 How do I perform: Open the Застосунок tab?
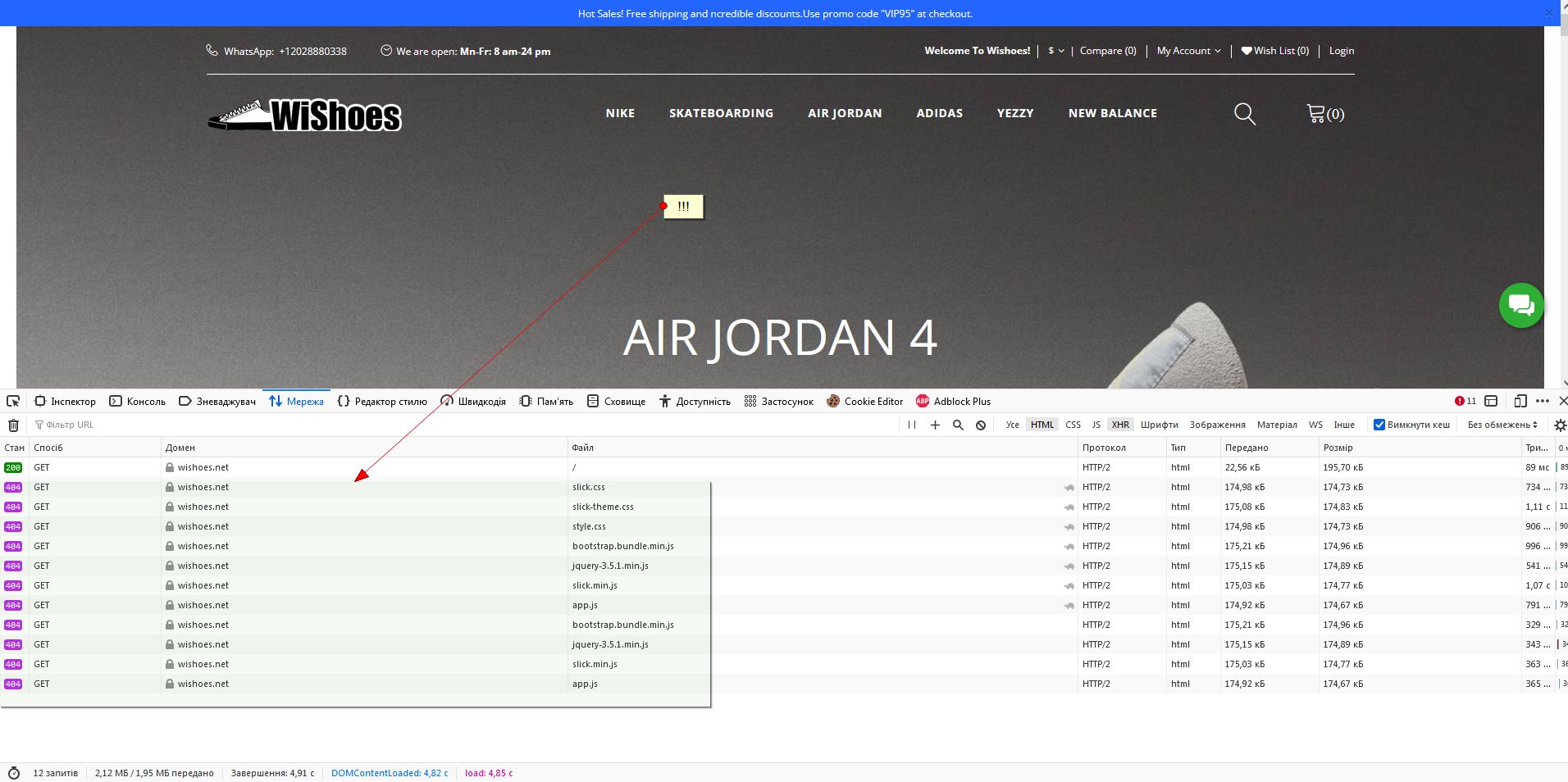779,401
